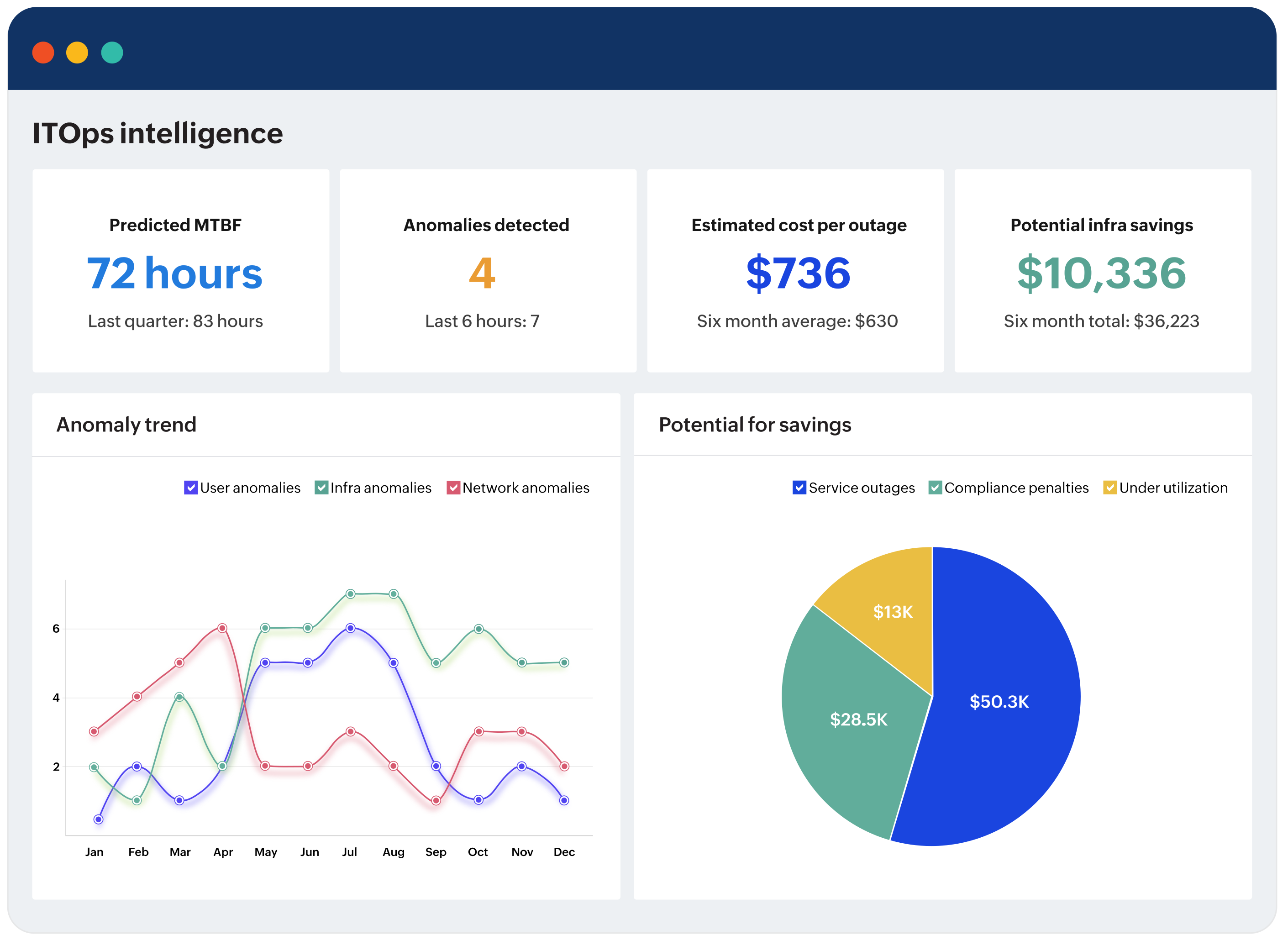Open the Predicted MTBF 72 hours card
Viewport: 1288px width, 940px height.
pos(181,271)
